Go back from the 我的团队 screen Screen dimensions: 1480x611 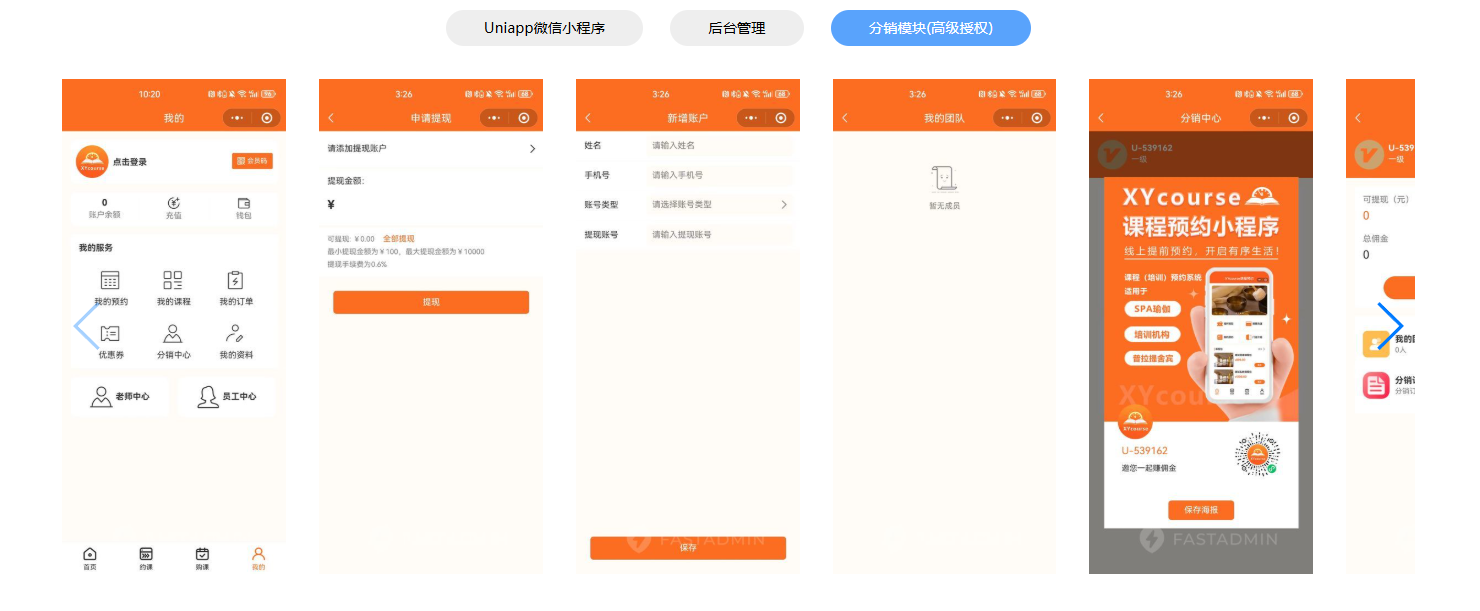845,118
